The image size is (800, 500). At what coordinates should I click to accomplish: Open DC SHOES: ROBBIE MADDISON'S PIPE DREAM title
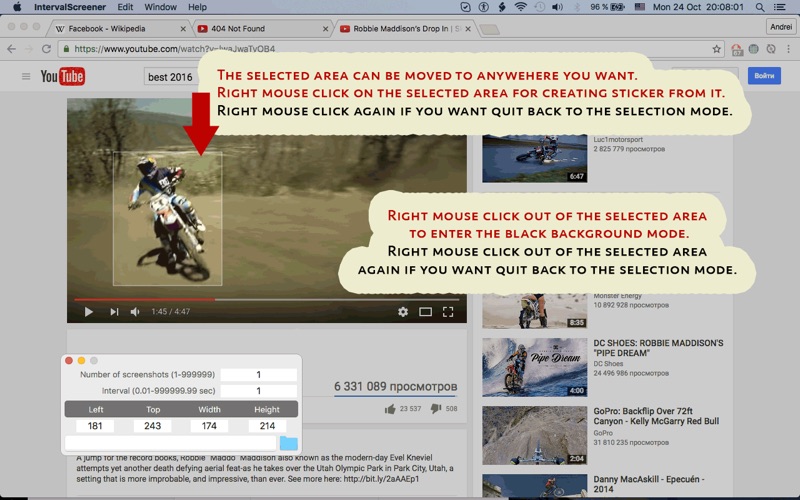tap(658, 348)
